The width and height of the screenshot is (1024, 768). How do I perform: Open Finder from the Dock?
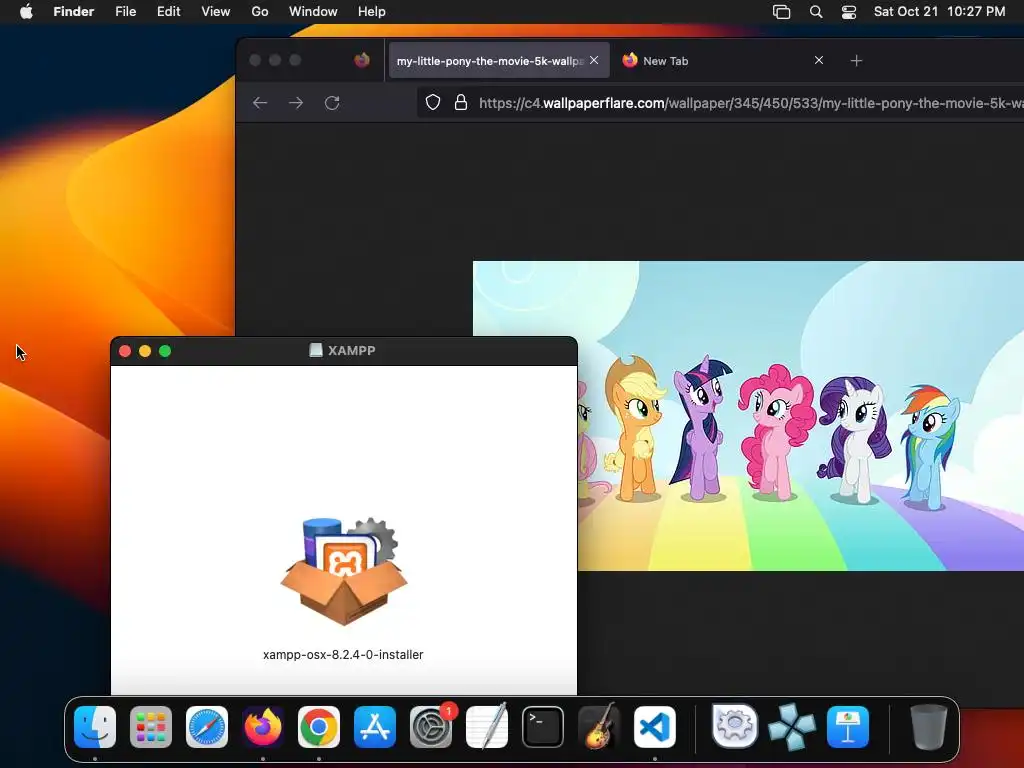[x=95, y=727]
